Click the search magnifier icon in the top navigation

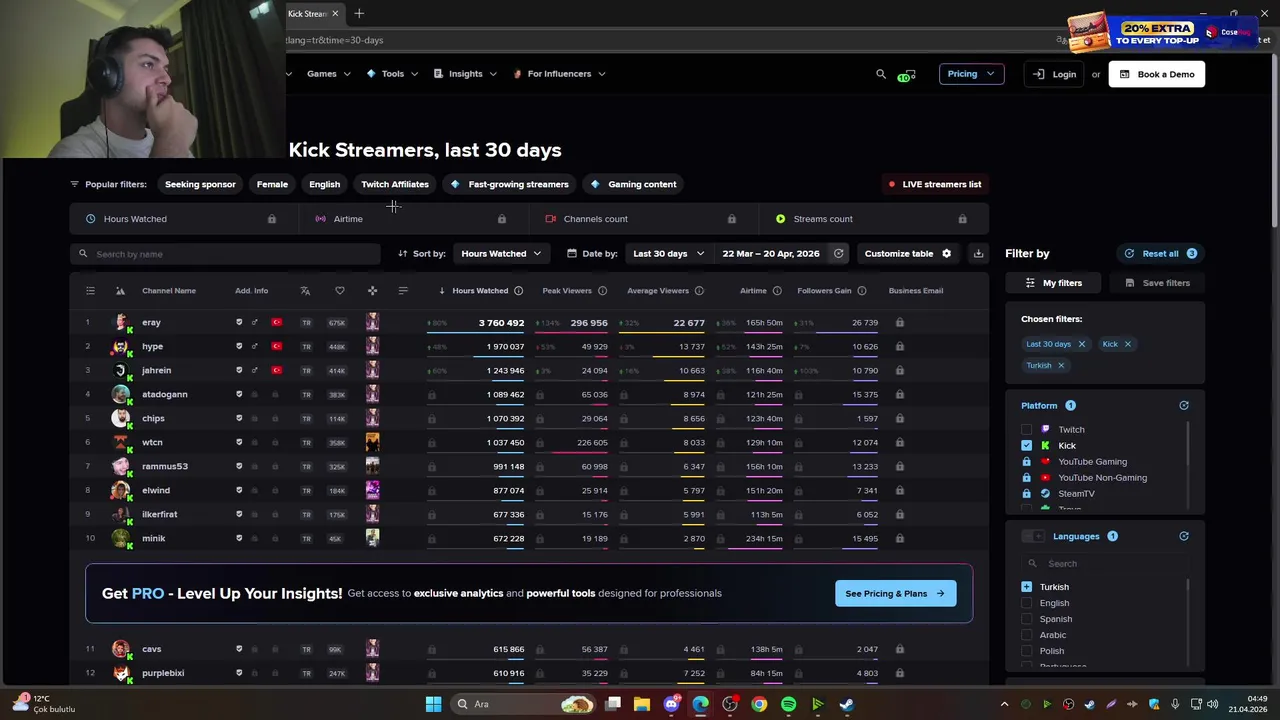coord(881,74)
